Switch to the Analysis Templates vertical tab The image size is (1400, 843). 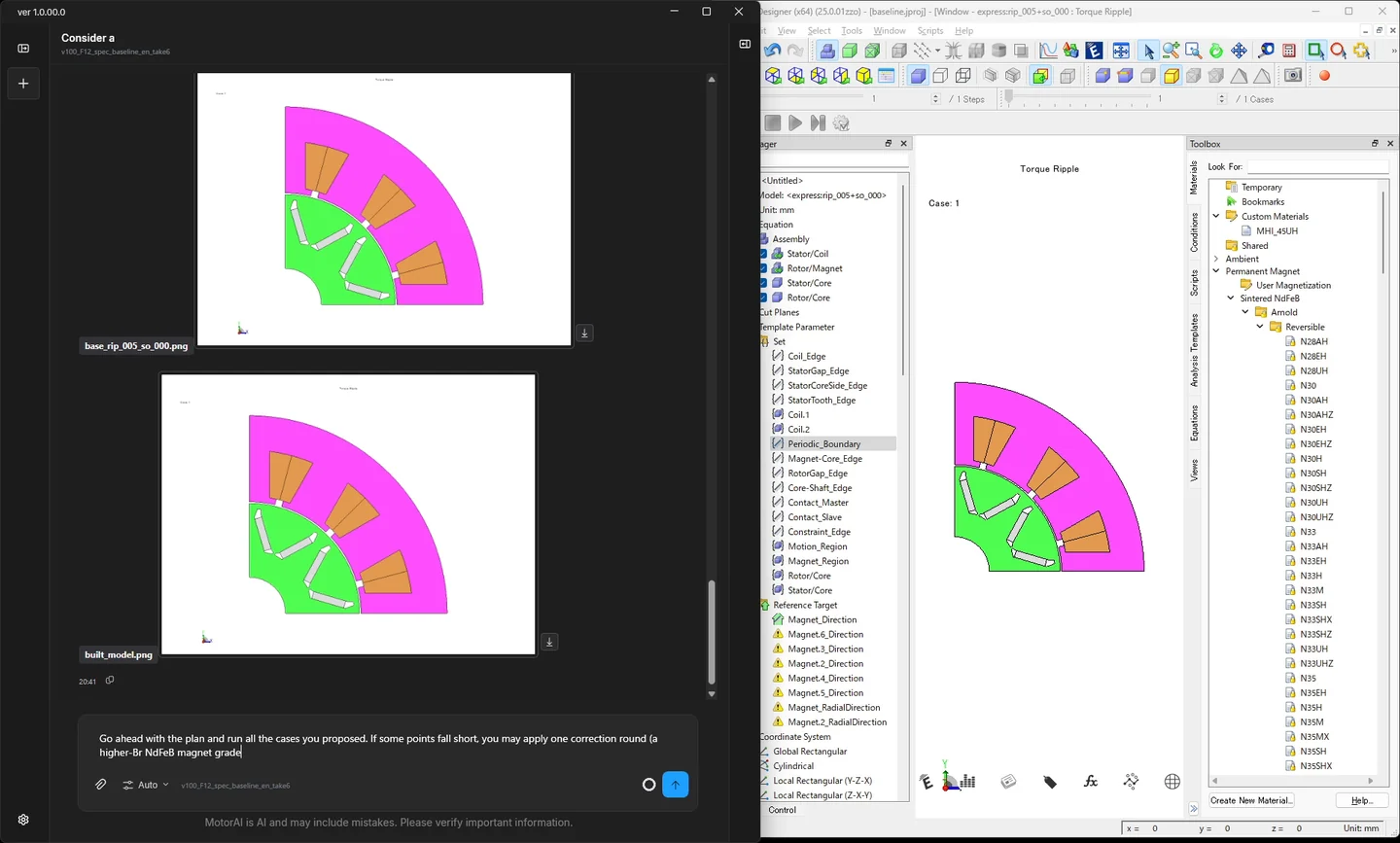pyautogui.click(x=1195, y=350)
